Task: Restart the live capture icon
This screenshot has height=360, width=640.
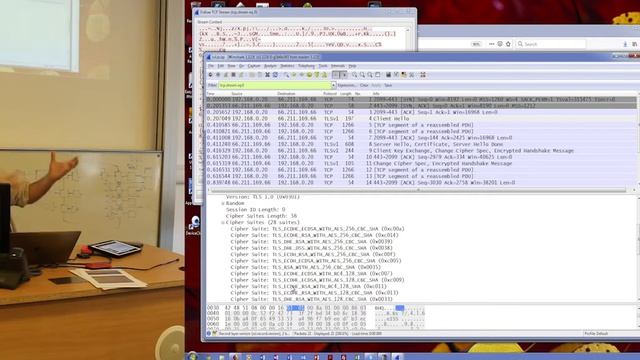Action: pyautogui.click(x=241, y=75)
